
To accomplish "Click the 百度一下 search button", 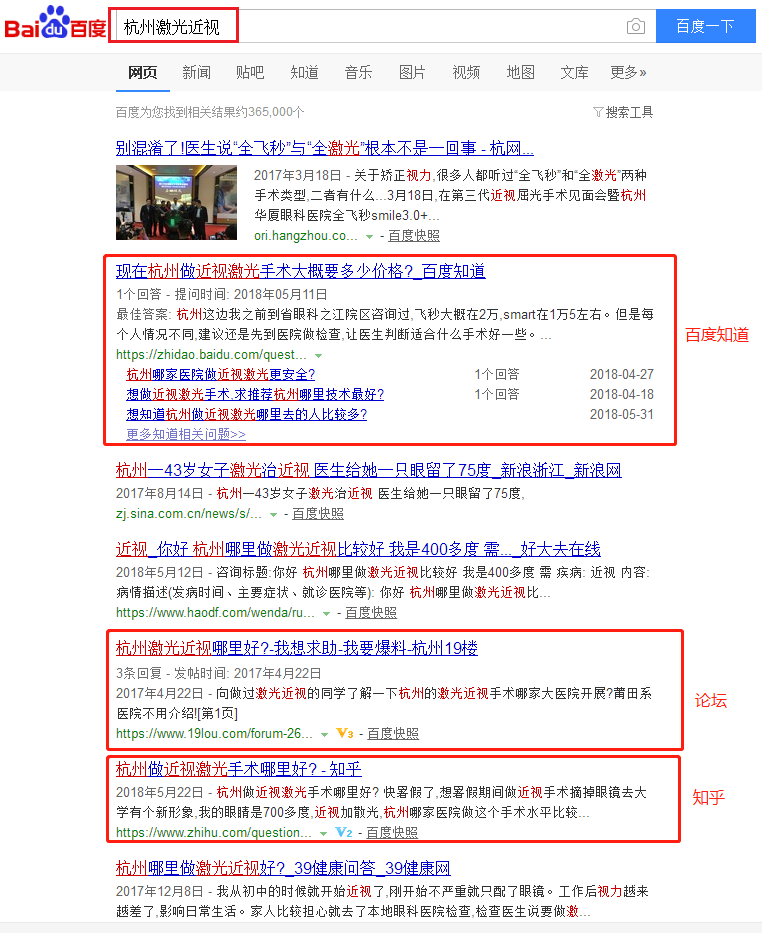I will [x=705, y=26].
